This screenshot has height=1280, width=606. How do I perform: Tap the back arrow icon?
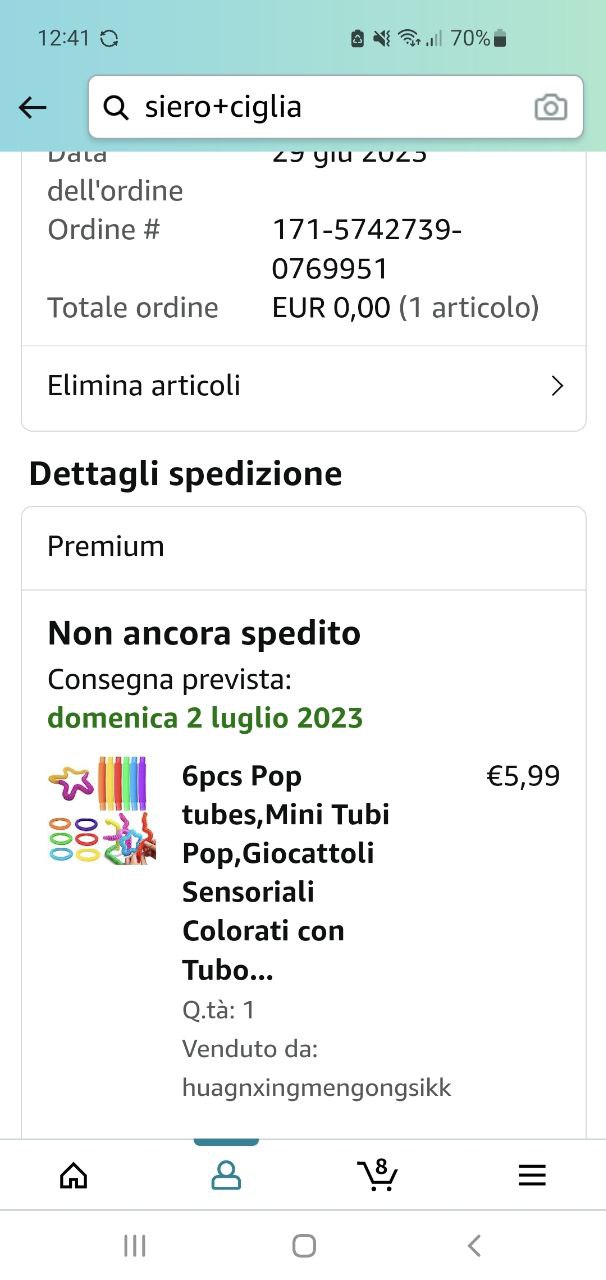33,108
